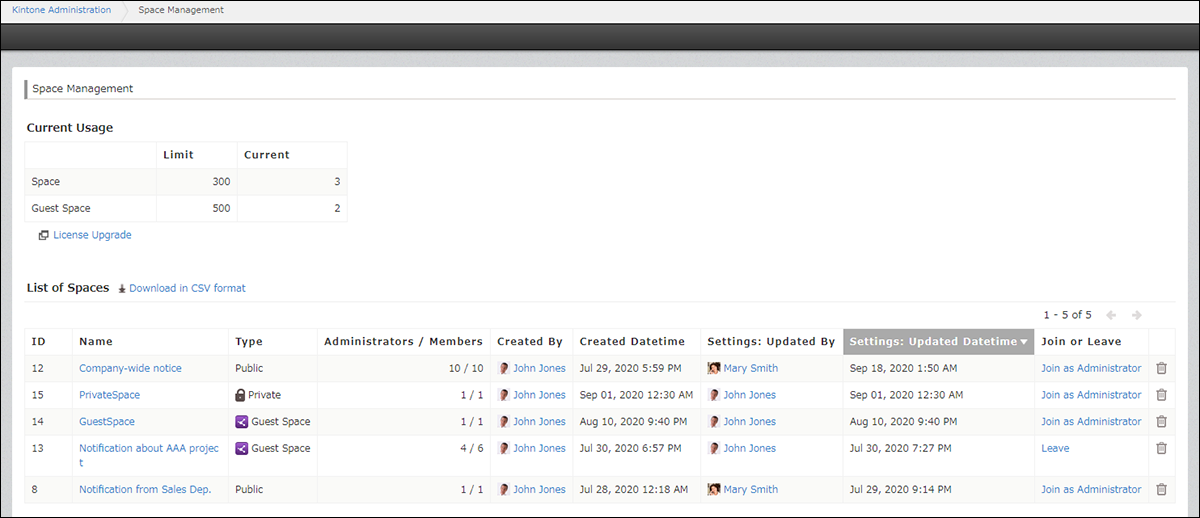This screenshot has width=1200, height=518.
Task: Click the Name column header
Action: coord(96,342)
